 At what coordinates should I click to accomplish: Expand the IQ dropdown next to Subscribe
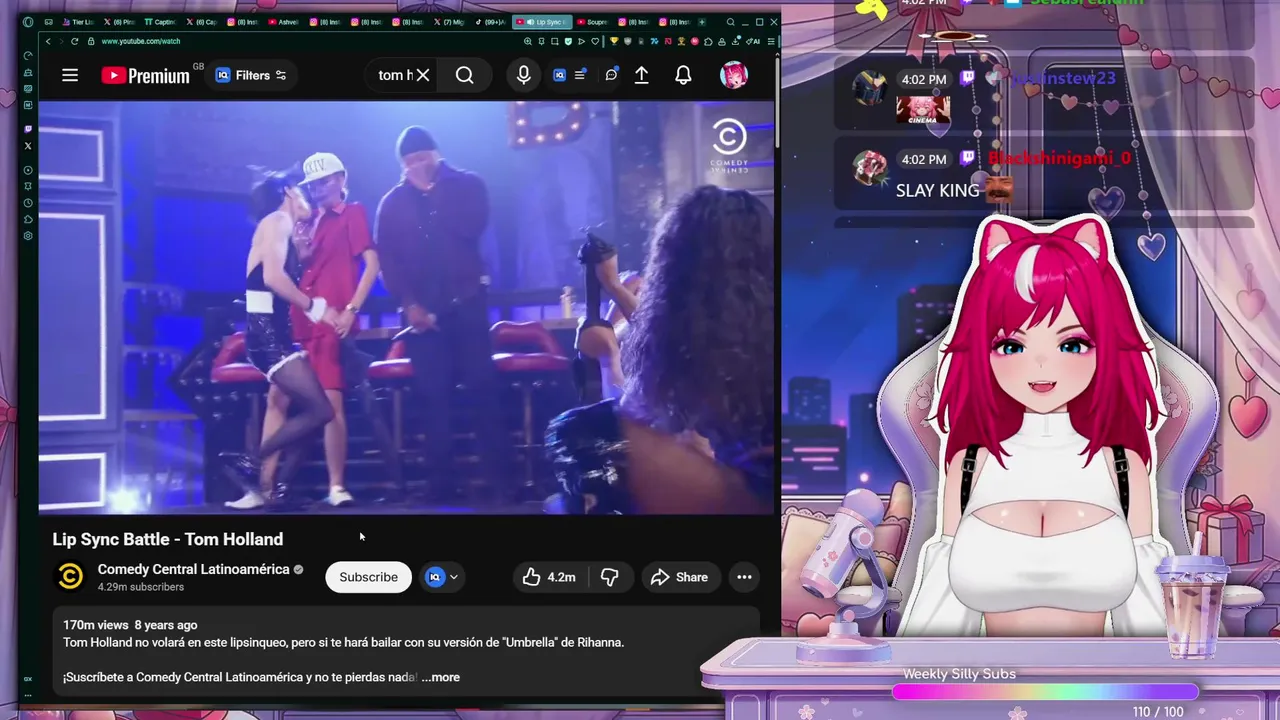pyautogui.click(x=442, y=577)
